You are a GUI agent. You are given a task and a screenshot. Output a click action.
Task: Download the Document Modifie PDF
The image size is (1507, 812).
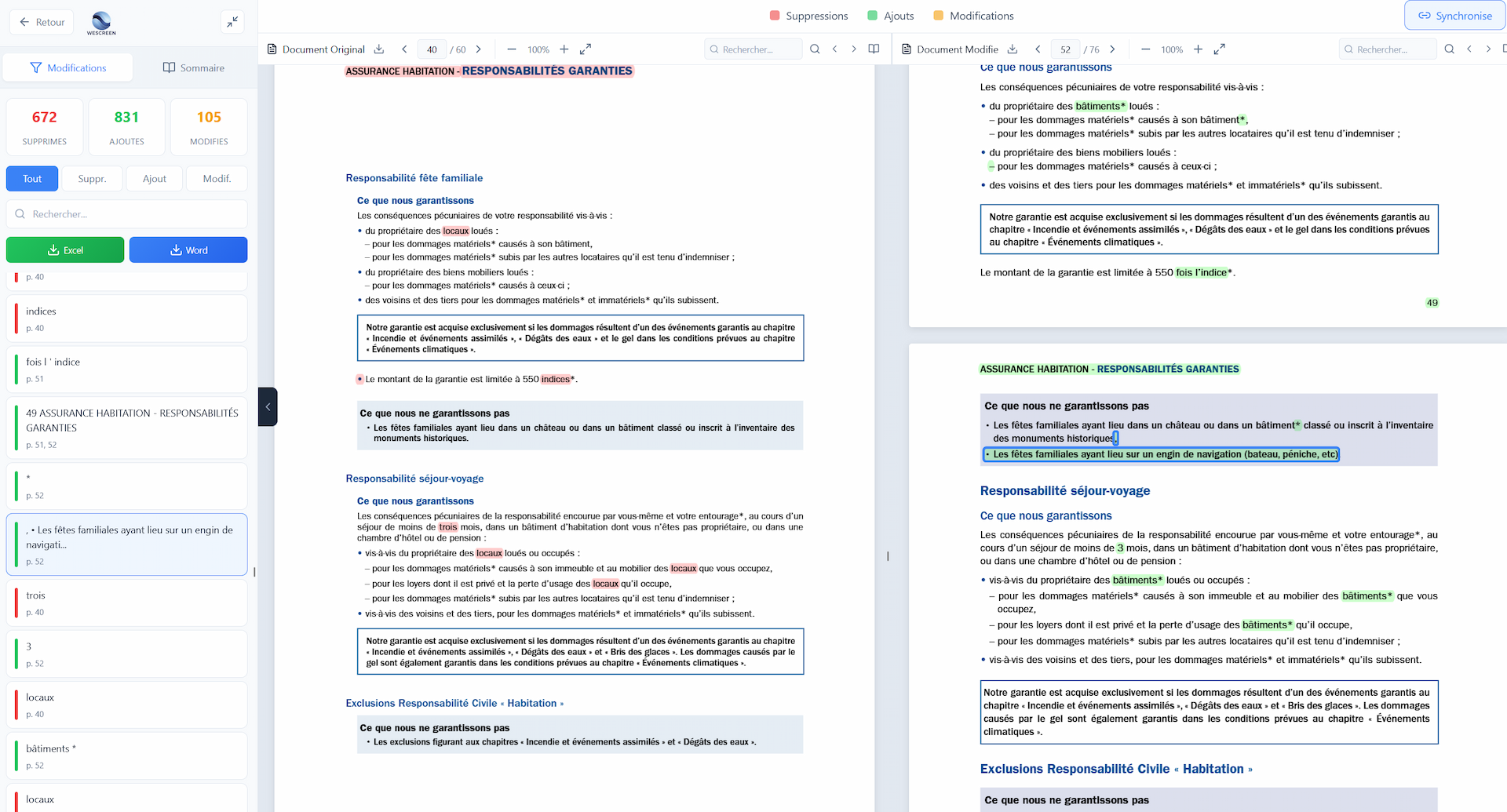click(1013, 49)
